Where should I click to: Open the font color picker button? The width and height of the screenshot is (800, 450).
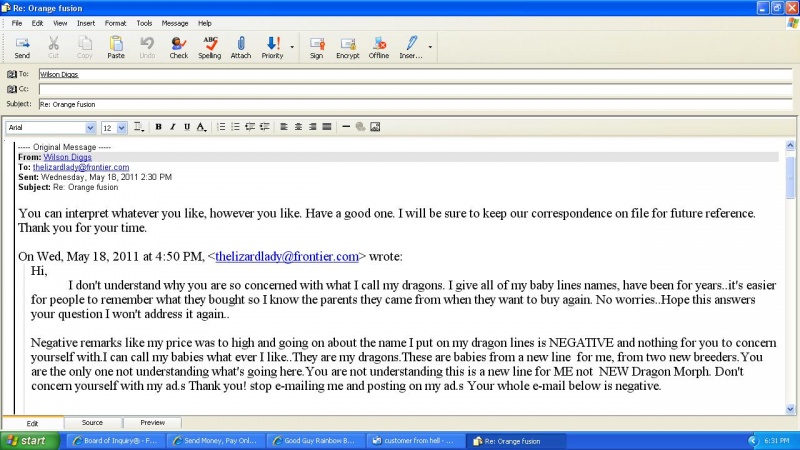202,127
